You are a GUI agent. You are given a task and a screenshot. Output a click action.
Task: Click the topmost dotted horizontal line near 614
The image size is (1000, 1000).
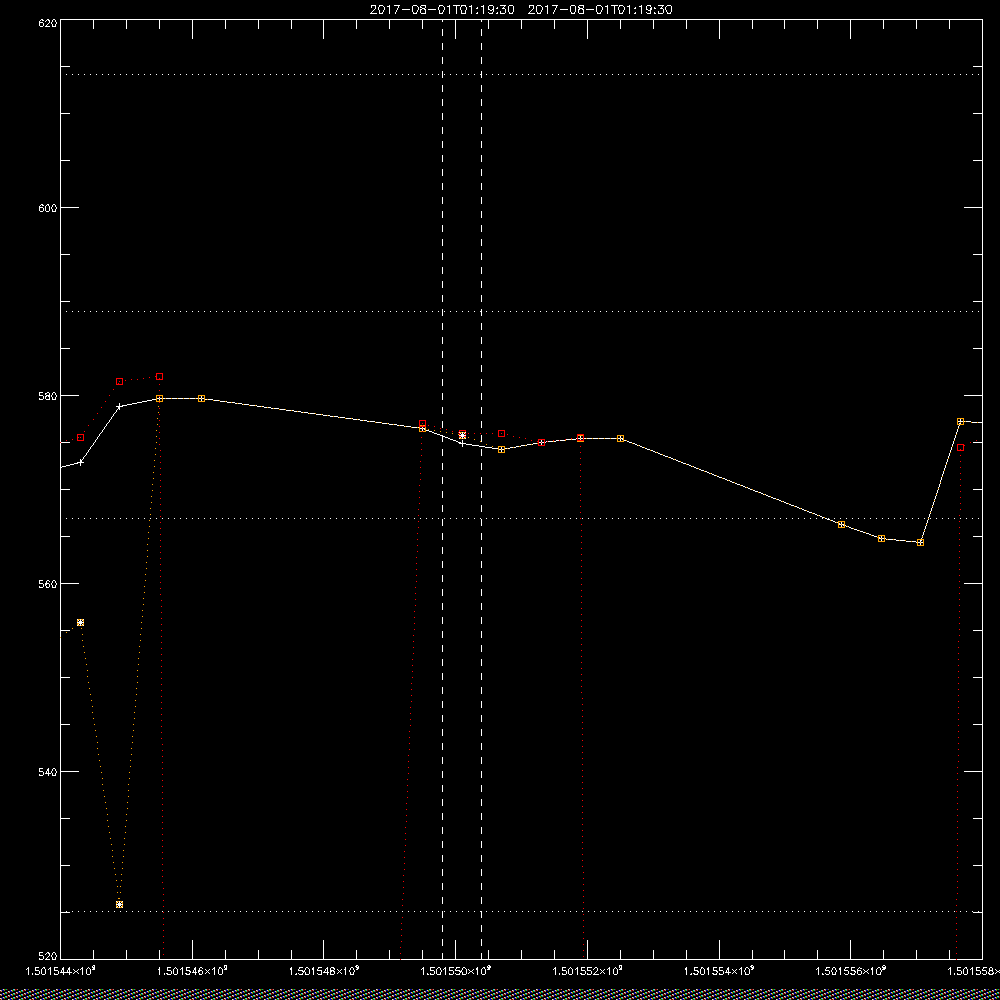tap(521, 75)
